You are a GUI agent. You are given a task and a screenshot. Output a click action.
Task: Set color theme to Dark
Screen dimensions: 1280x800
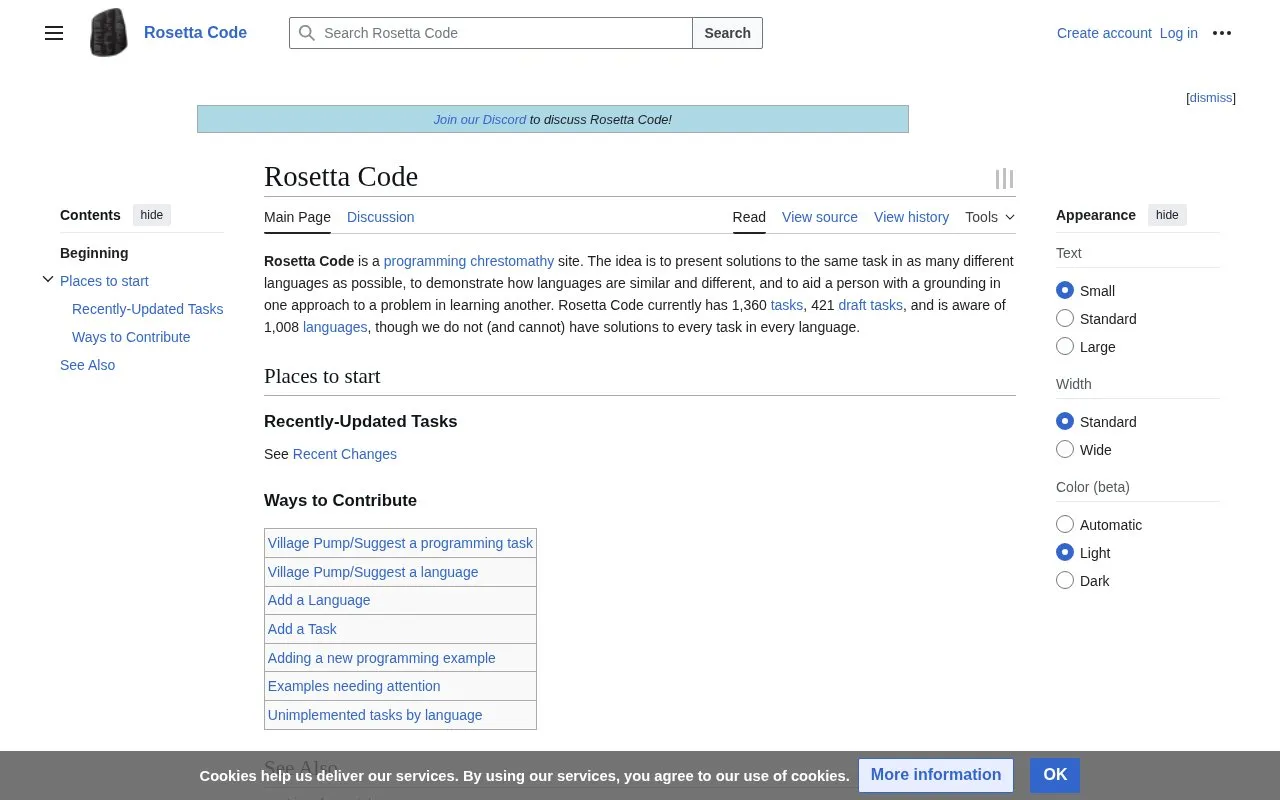click(x=1065, y=580)
